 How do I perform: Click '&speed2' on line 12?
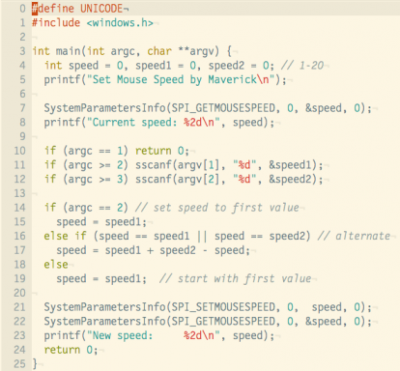[x=290, y=179]
